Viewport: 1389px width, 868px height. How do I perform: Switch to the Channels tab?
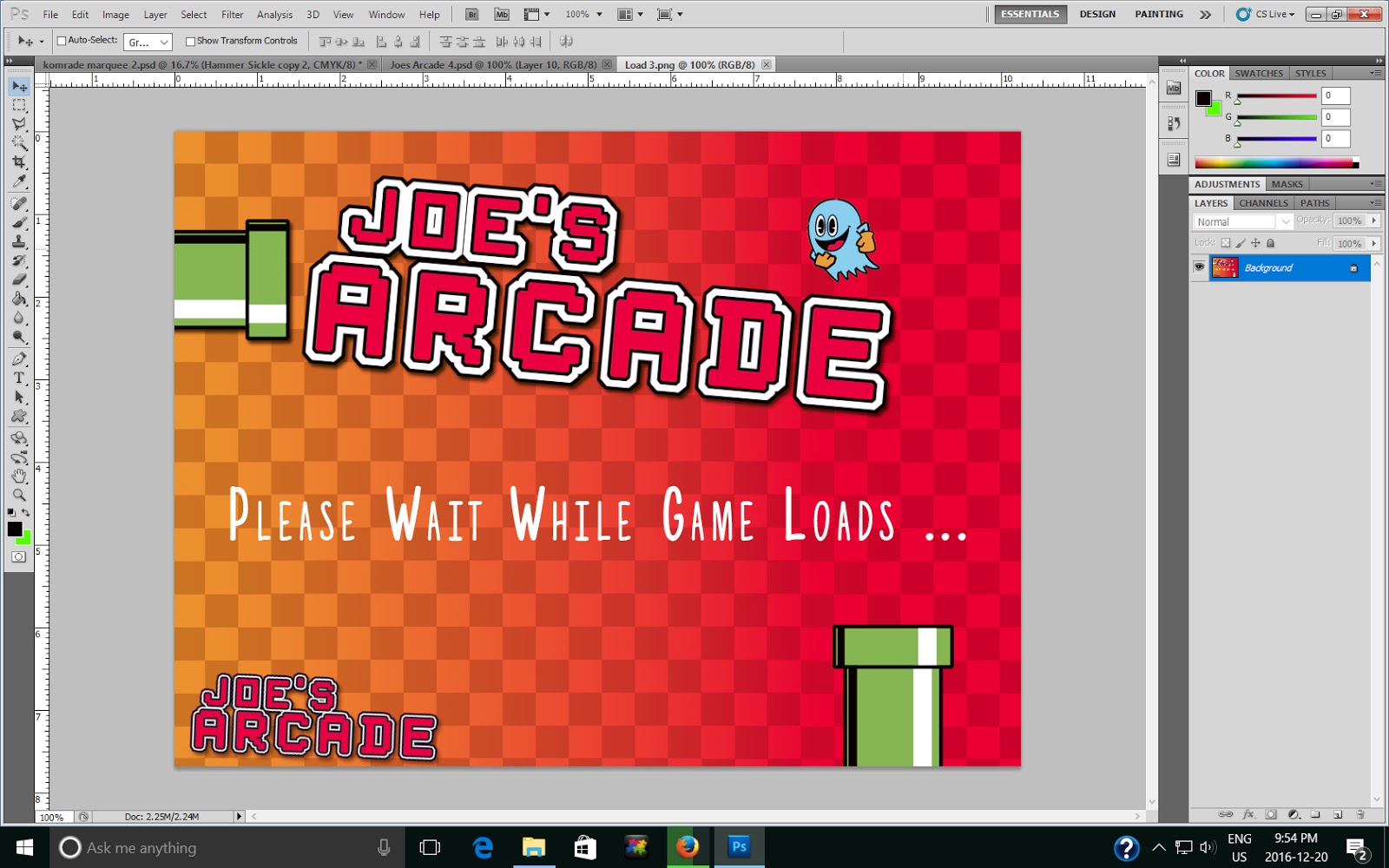coord(1263,203)
